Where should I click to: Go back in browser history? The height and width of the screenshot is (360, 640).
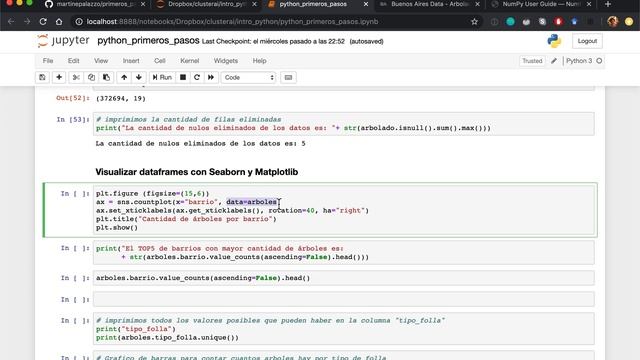(x=11, y=22)
